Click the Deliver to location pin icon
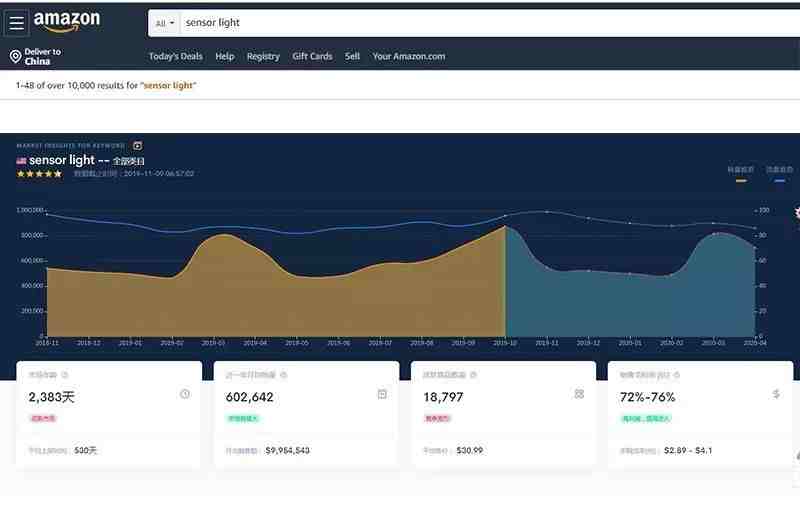800x510 pixels. pos(15,56)
